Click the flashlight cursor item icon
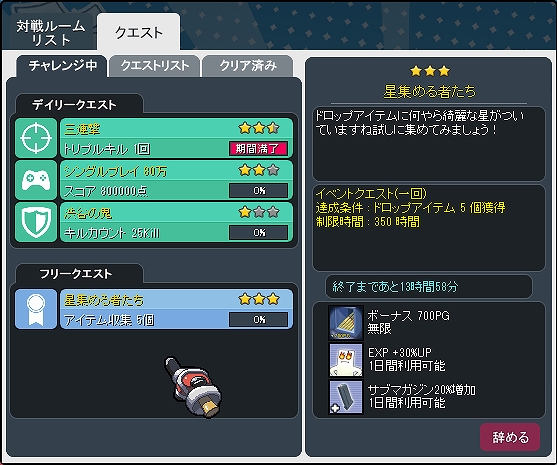Screen dimensions: 557x465 coord(193,387)
